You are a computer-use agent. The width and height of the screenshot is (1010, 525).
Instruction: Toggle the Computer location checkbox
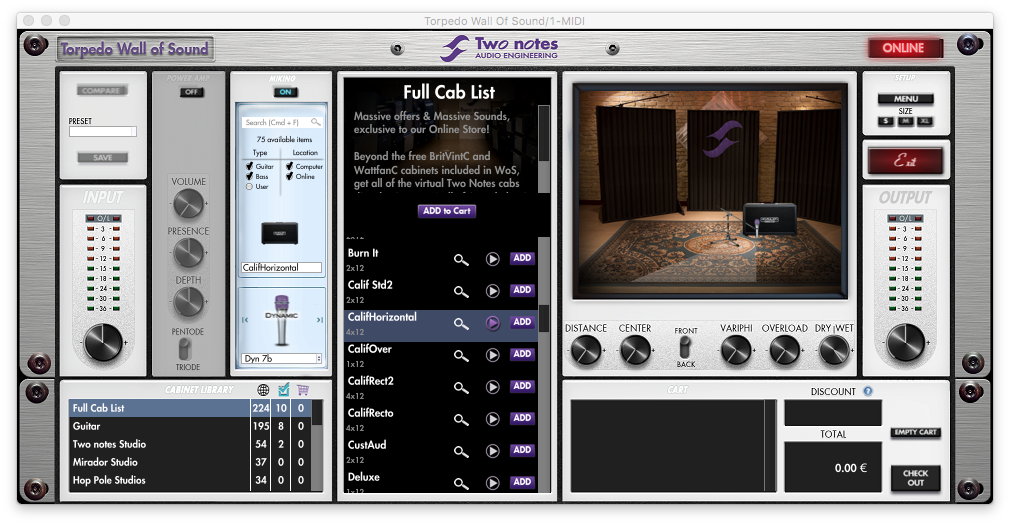[289, 166]
